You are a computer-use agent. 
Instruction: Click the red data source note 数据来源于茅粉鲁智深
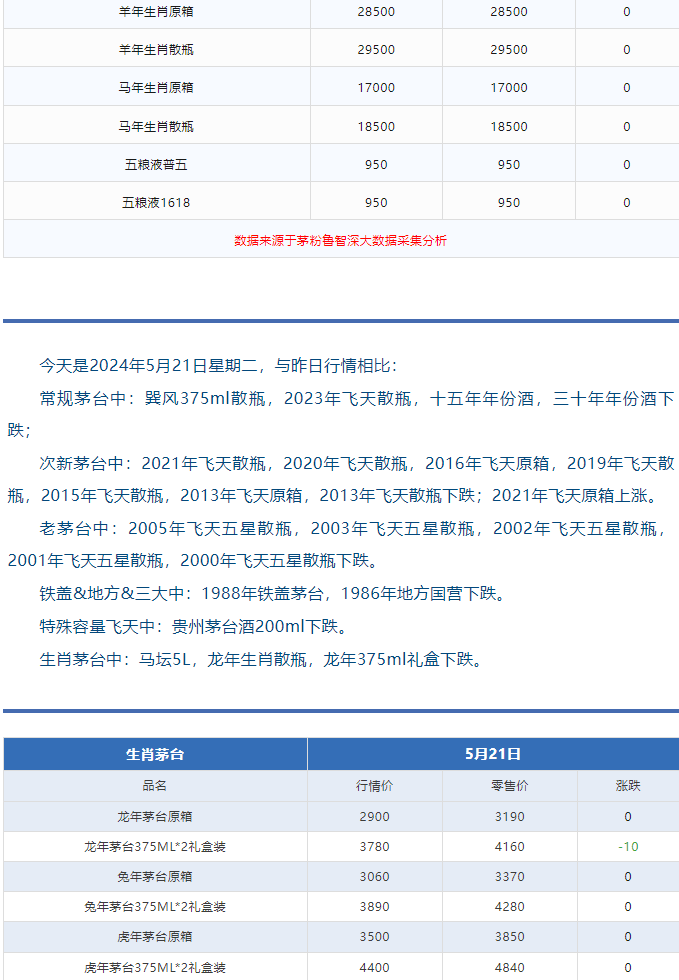click(x=341, y=241)
